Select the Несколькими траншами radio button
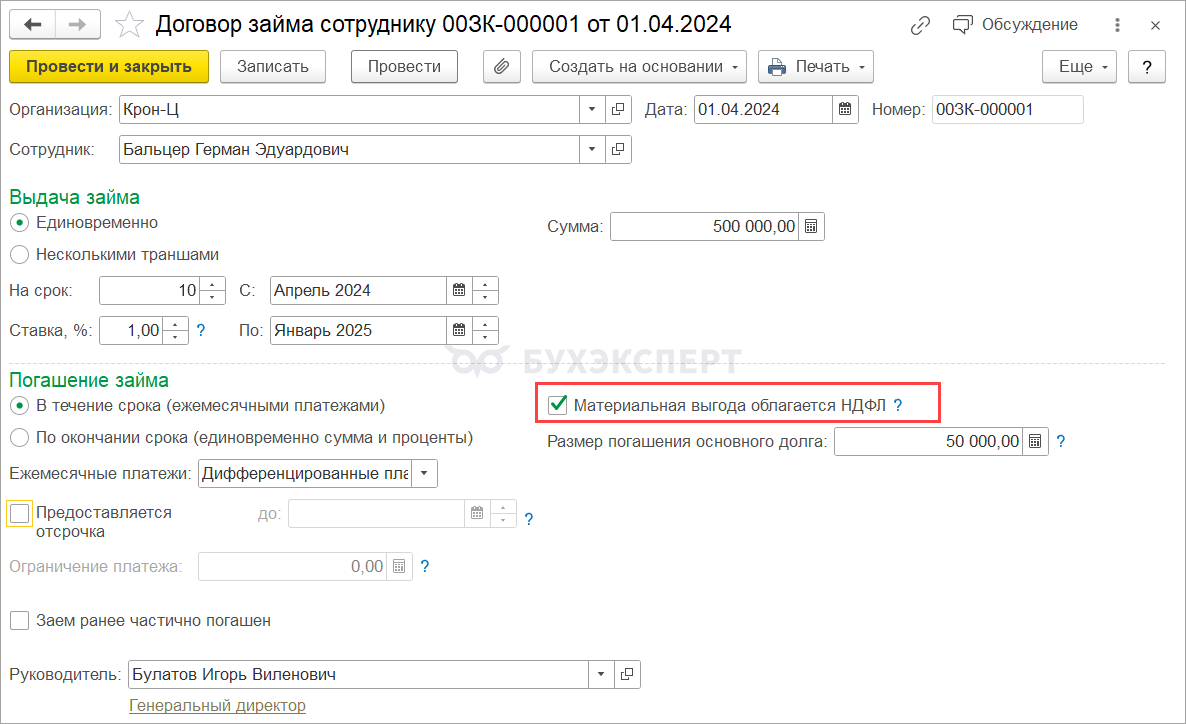 [x=20, y=255]
